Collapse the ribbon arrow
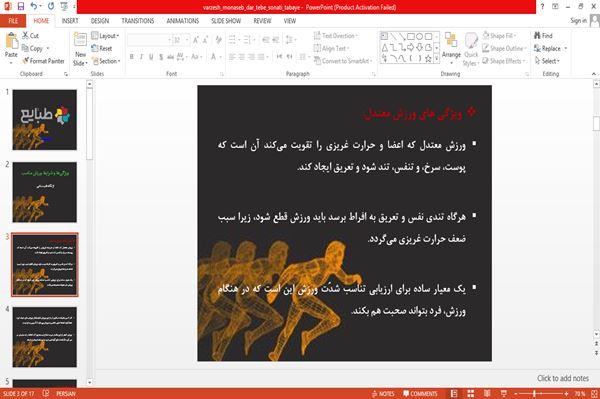Viewport: 600px width, 399px height. point(593,74)
